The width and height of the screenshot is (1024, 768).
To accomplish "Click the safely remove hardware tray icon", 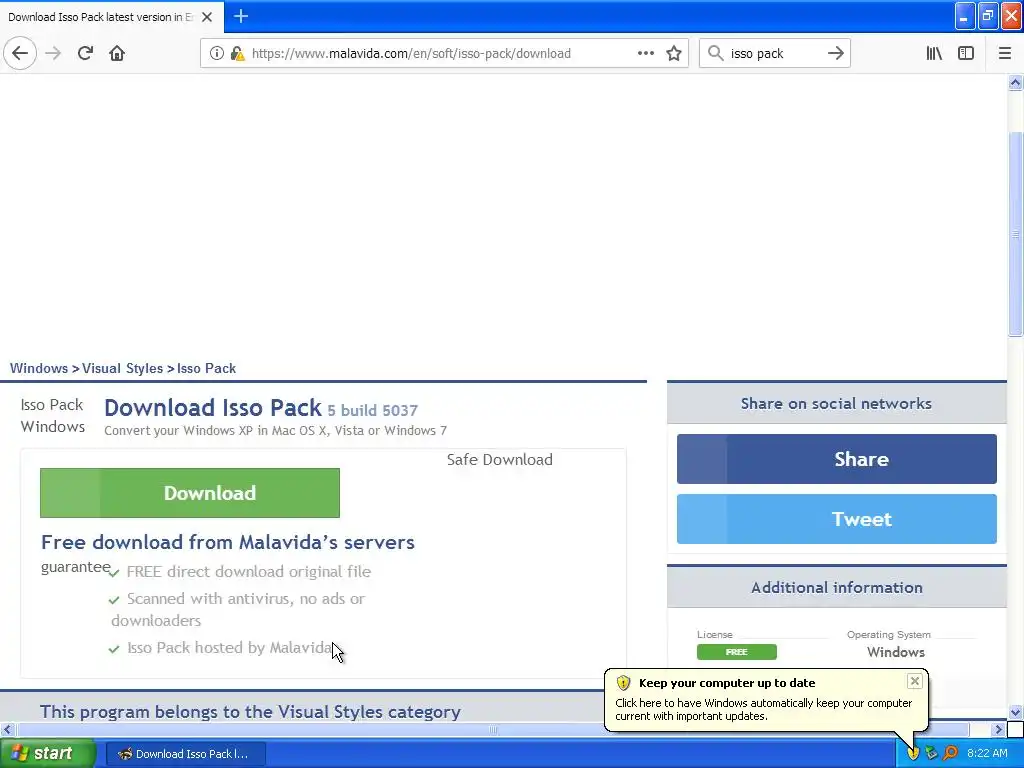I will (931, 753).
